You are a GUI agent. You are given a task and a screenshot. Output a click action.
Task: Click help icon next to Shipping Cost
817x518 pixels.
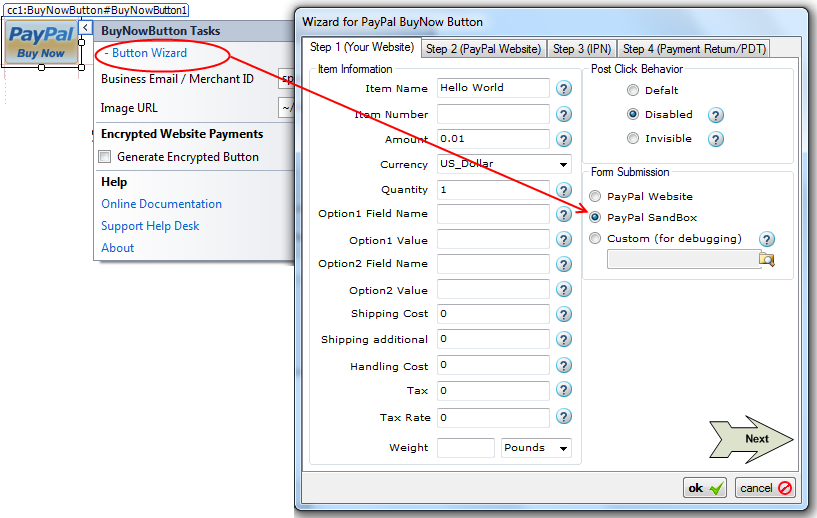tap(564, 314)
